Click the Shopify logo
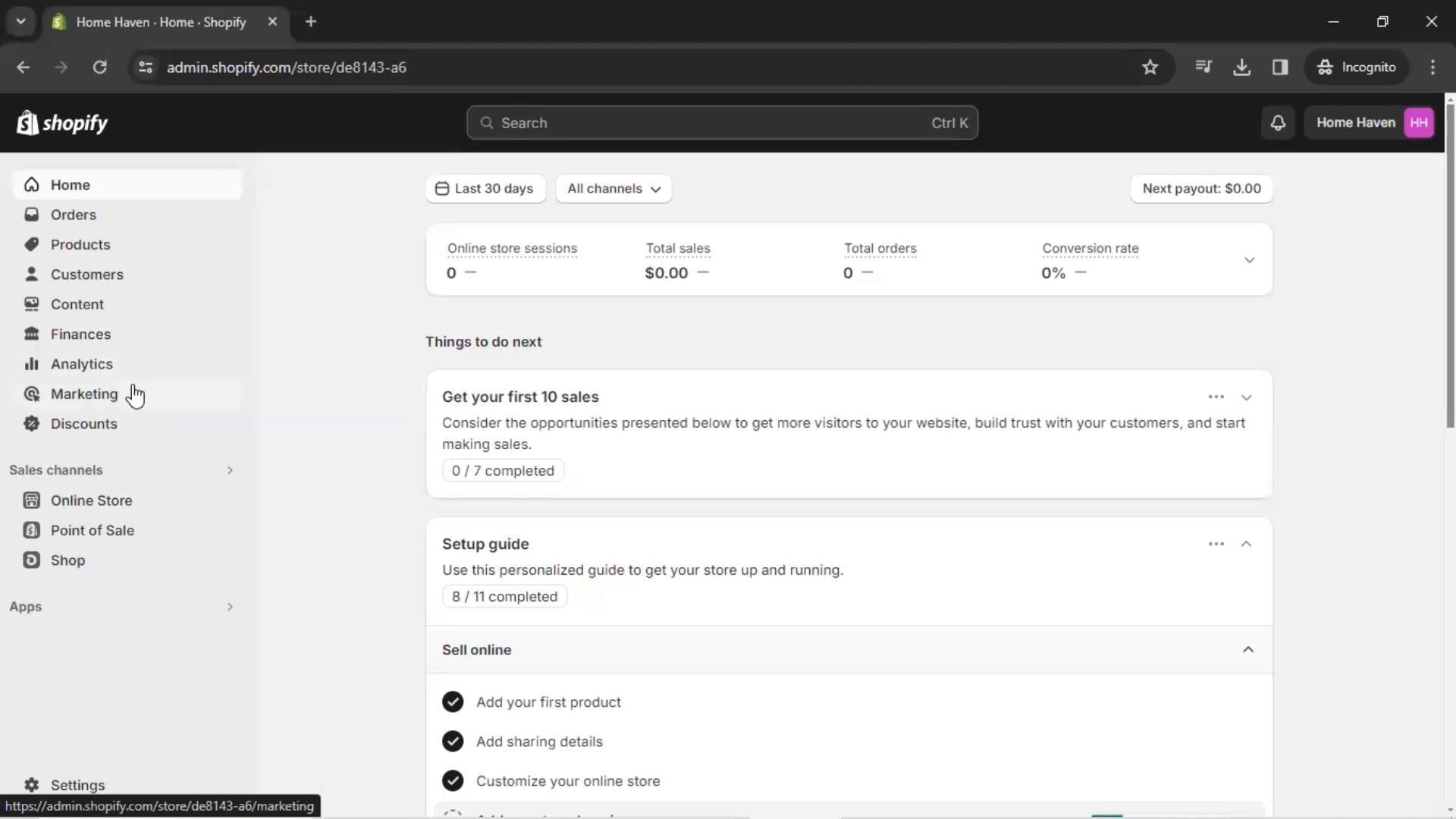The width and height of the screenshot is (1456, 819). pyautogui.click(x=62, y=123)
